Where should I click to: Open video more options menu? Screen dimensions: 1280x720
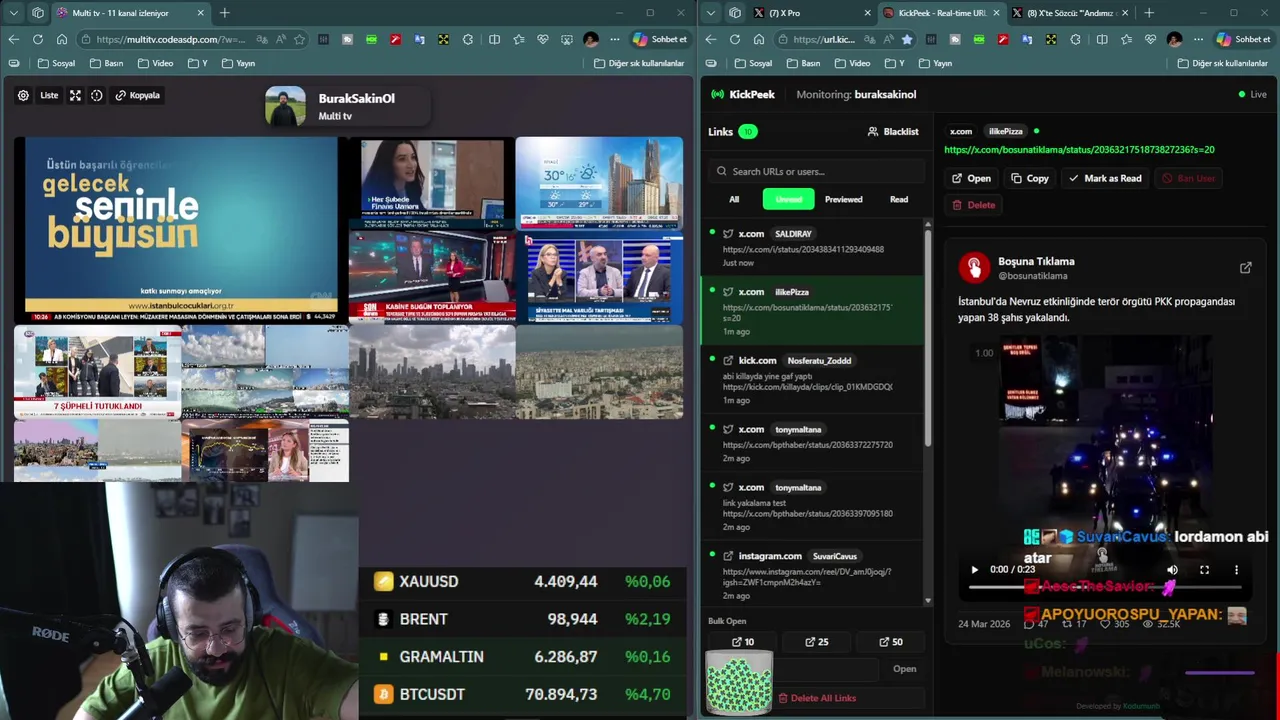[x=1236, y=569]
